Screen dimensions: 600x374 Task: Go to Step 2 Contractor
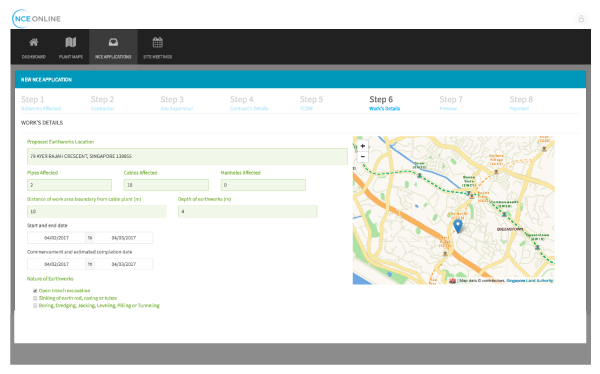click(103, 103)
